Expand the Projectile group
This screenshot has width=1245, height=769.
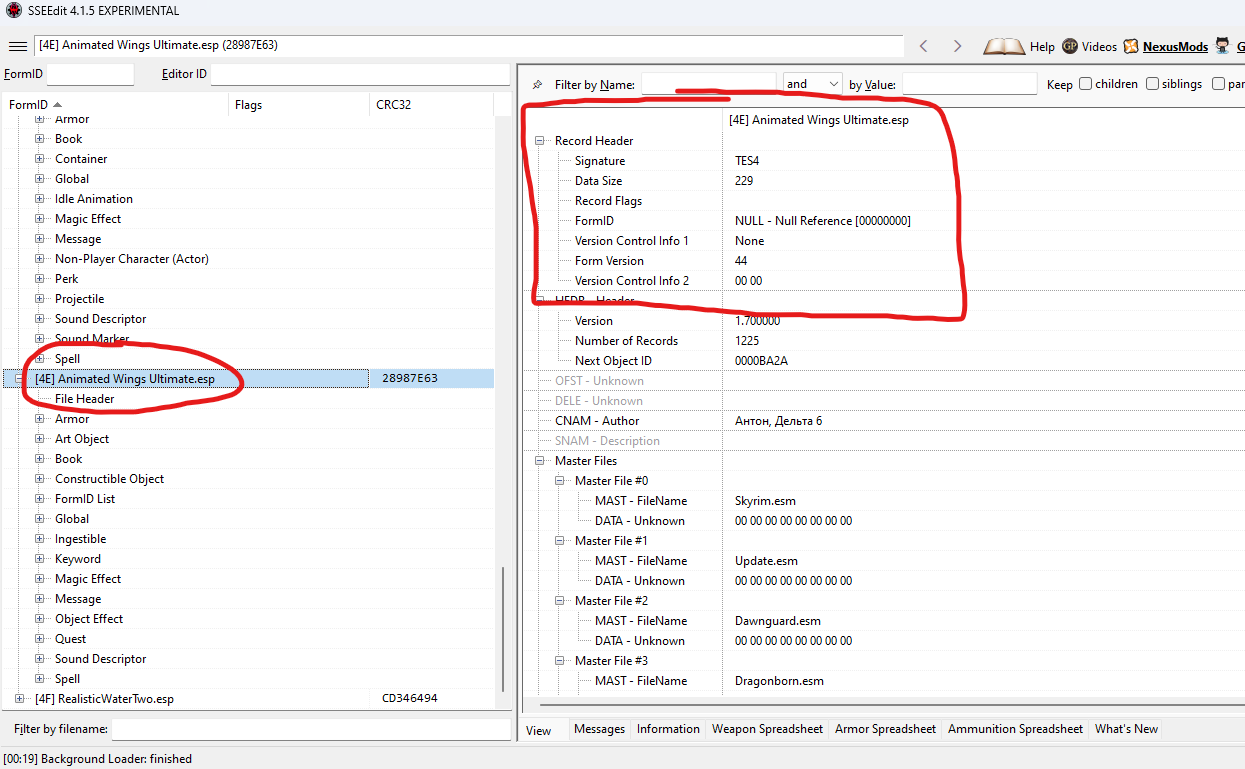[41, 299]
